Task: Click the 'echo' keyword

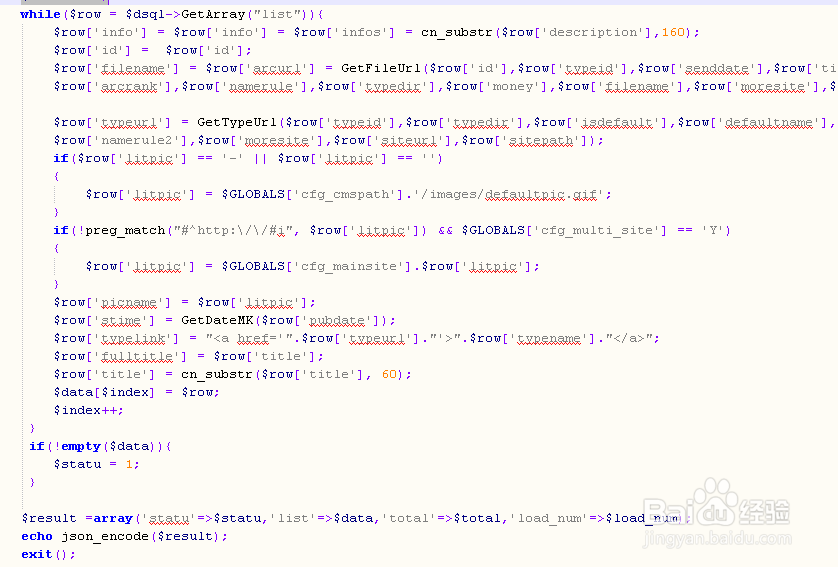Action: (37, 536)
